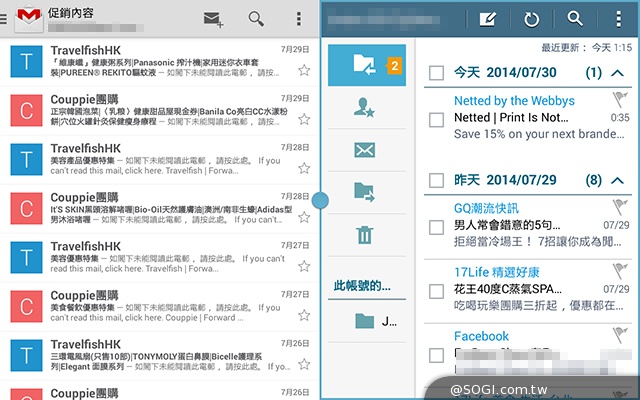
Task: Grab the split-screen divider handle
Action: pyautogui.click(x=320, y=200)
